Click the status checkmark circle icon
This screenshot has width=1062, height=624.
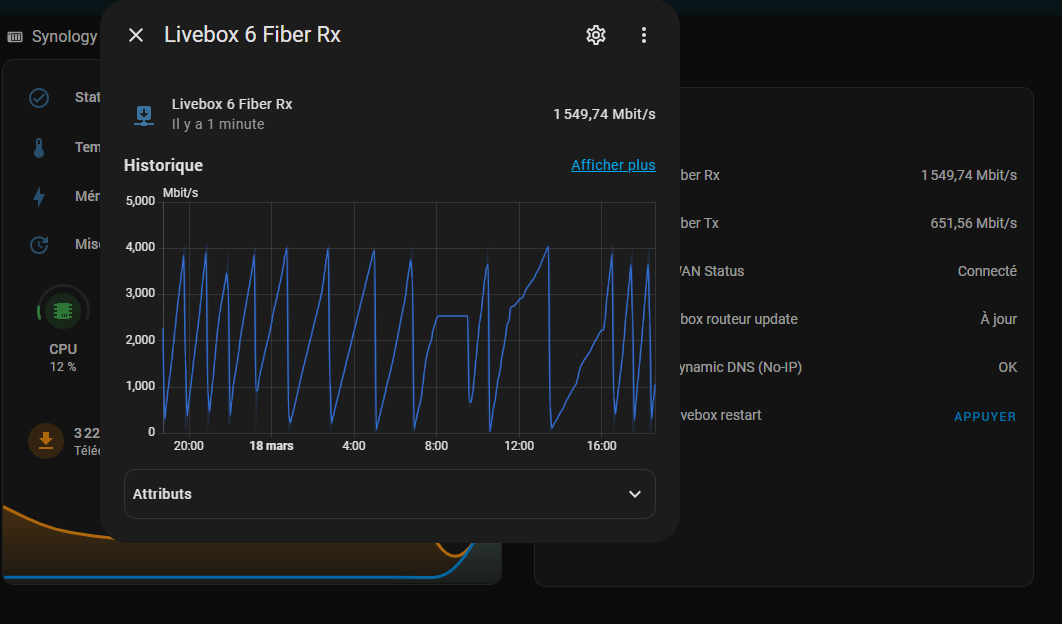coord(39,98)
